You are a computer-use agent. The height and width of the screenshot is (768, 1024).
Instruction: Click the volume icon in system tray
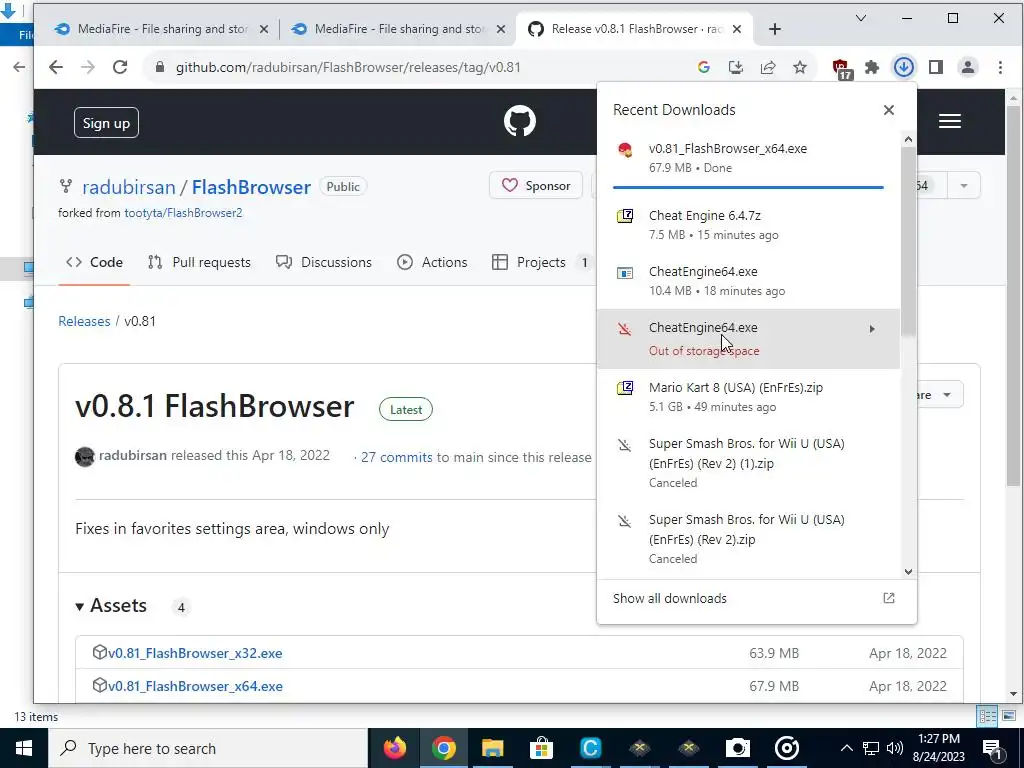[895, 748]
